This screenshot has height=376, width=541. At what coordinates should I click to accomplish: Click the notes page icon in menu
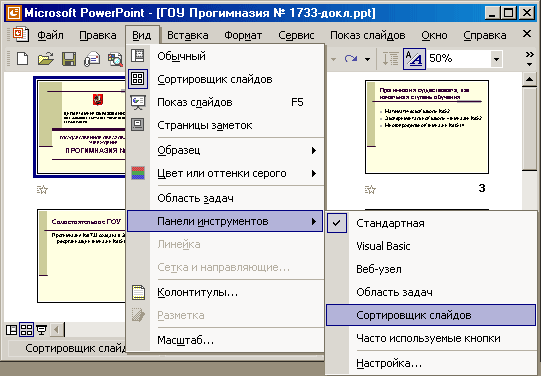pyautogui.click(x=138, y=125)
